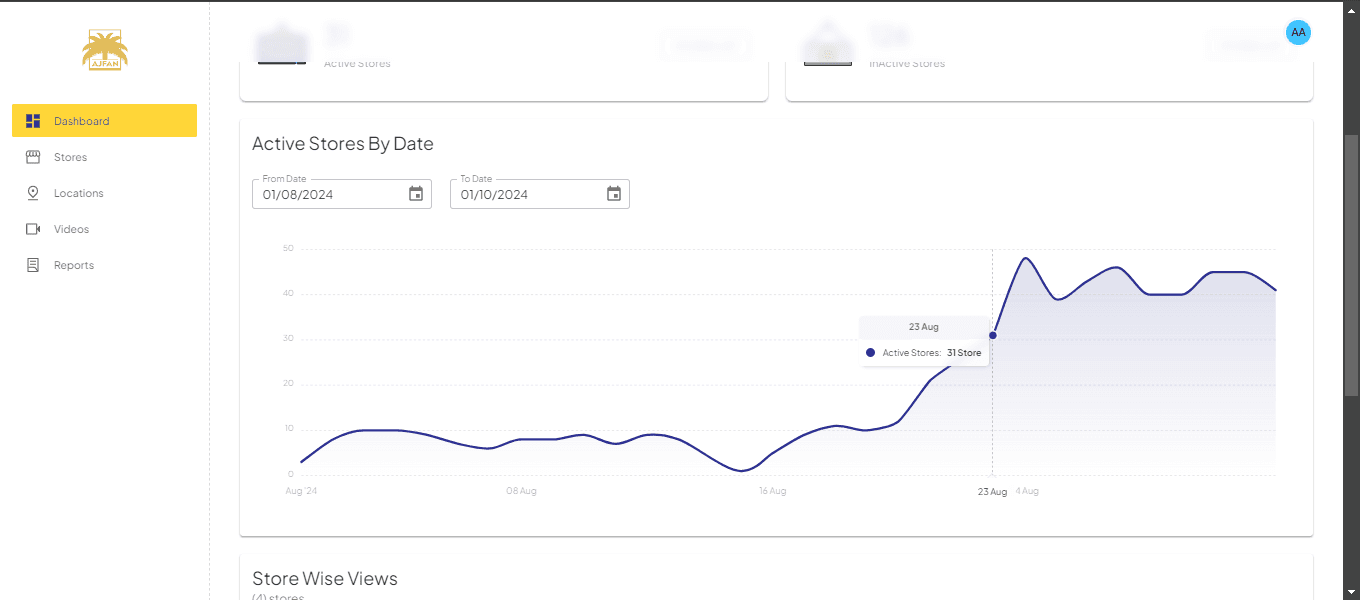This screenshot has width=1360, height=600.
Task: Open the To Date calendar picker icon
Action: tap(614, 194)
